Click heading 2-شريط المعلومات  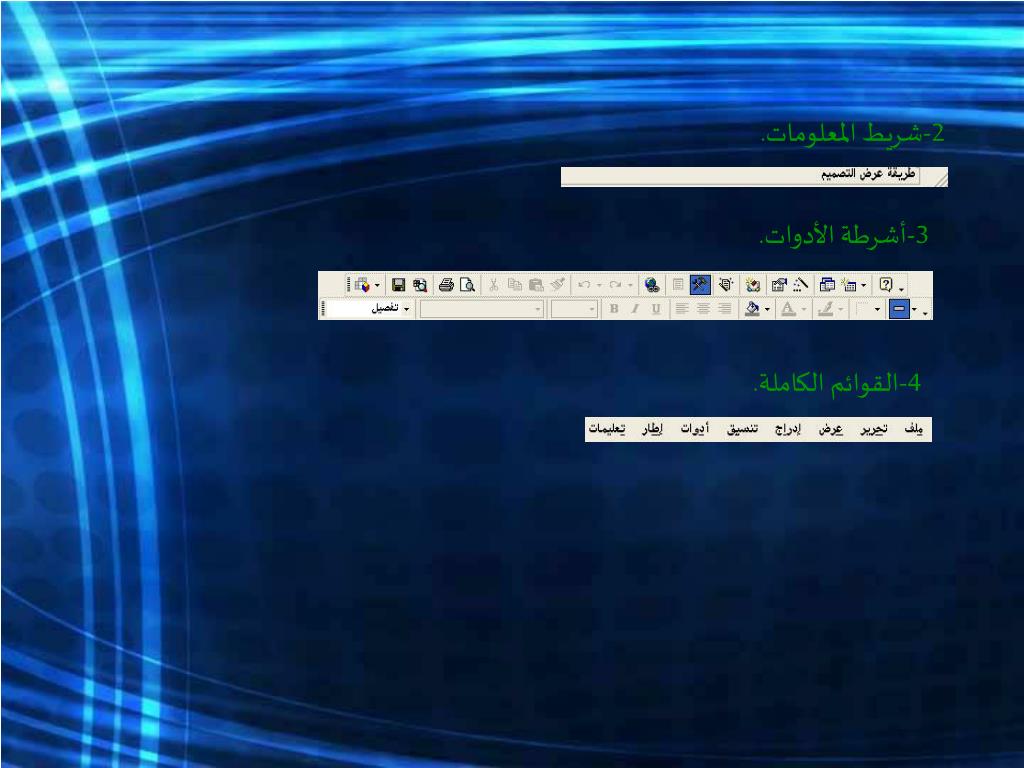coord(853,134)
